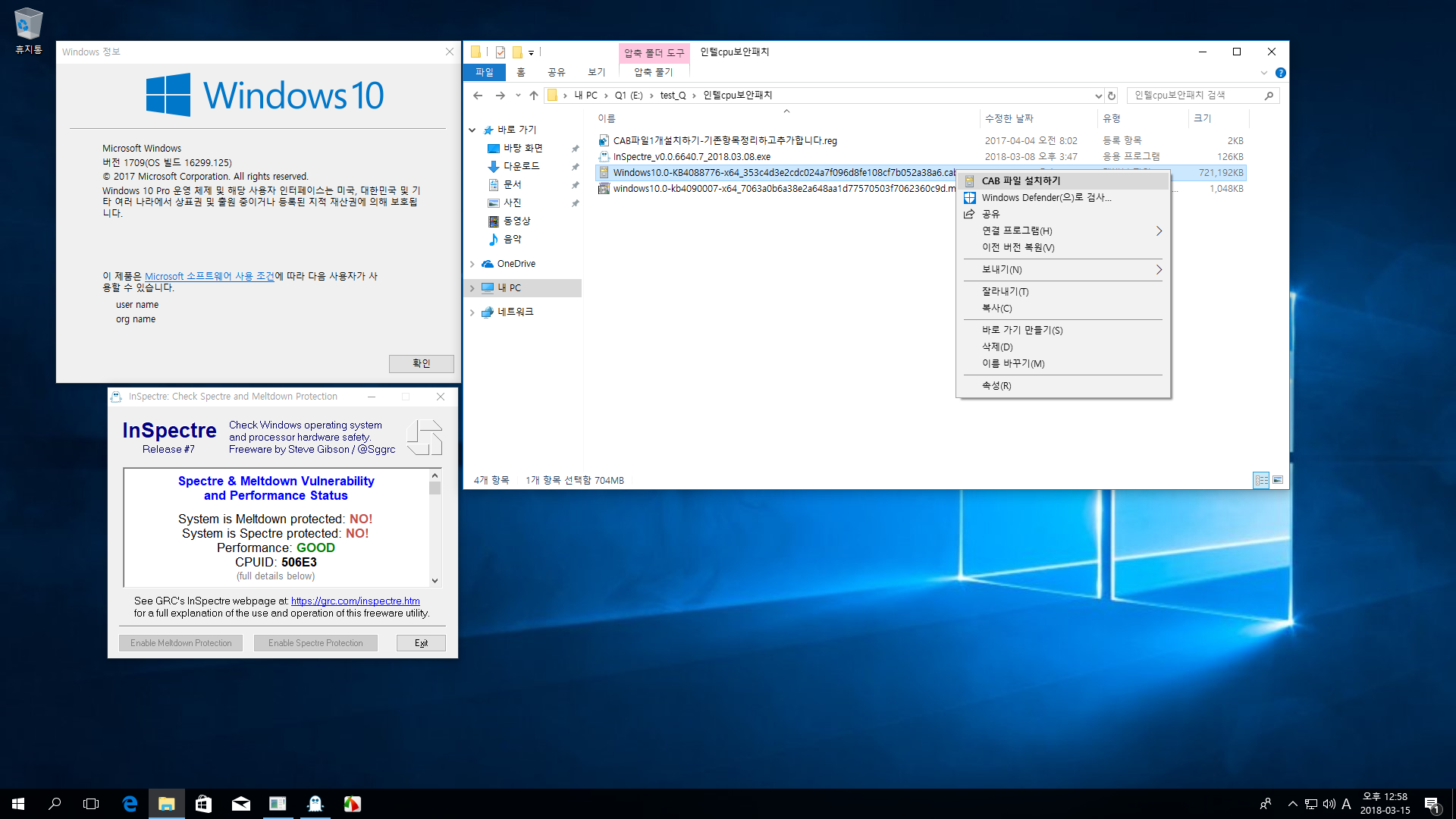Click Enable Meltdown Protection button

point(181,643)
